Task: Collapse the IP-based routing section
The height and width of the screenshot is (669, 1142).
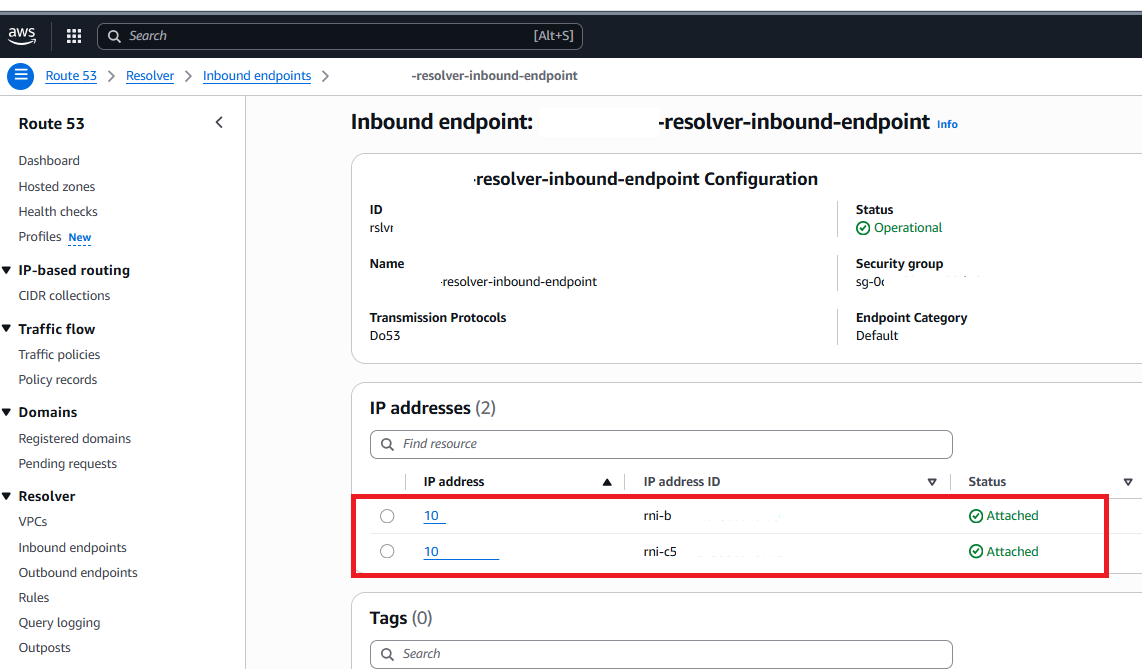Action: coord(8,271)
